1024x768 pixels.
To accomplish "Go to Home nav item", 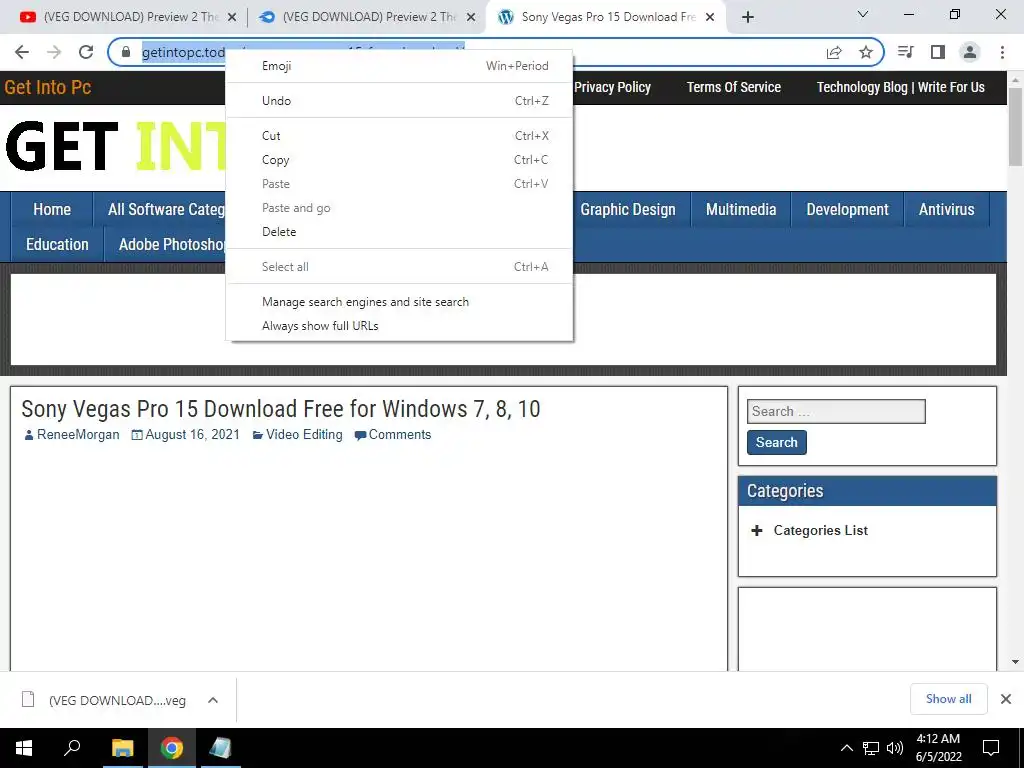I will coord(52,210).
